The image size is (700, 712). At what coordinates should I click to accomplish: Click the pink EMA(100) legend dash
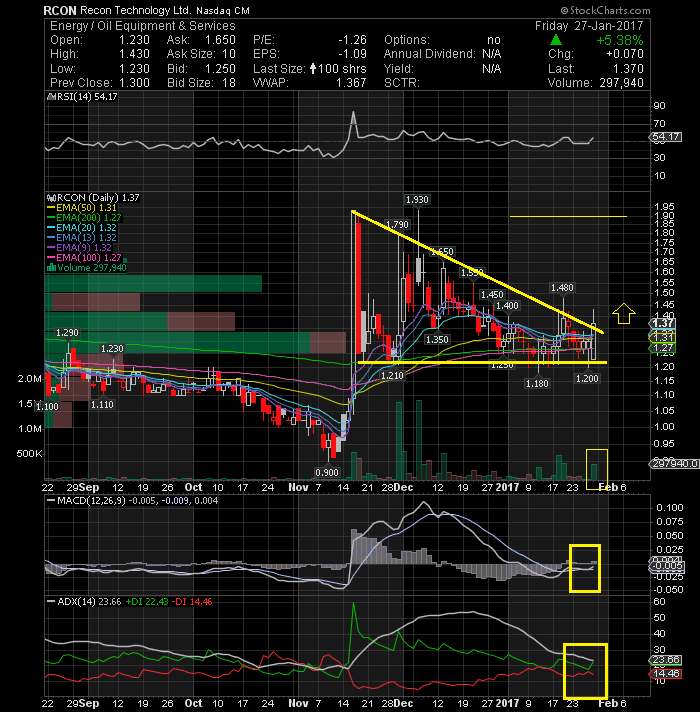(51, 258)
